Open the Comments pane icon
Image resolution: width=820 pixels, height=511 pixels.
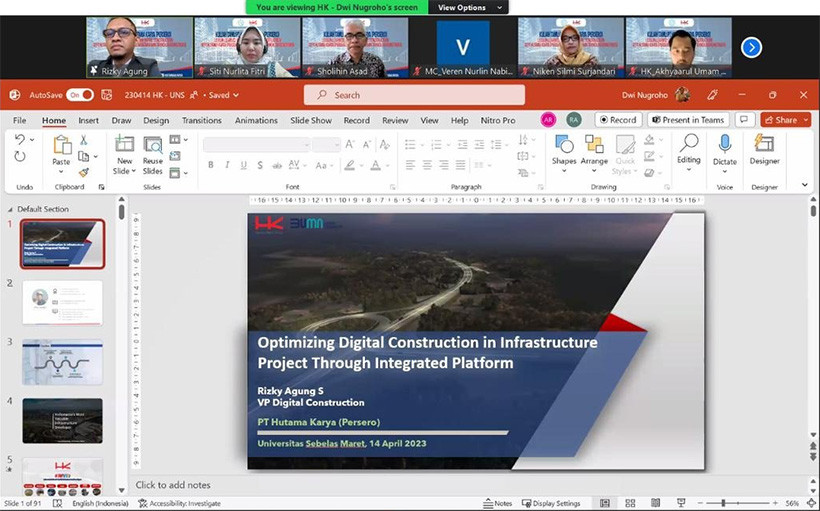(745, 120)
